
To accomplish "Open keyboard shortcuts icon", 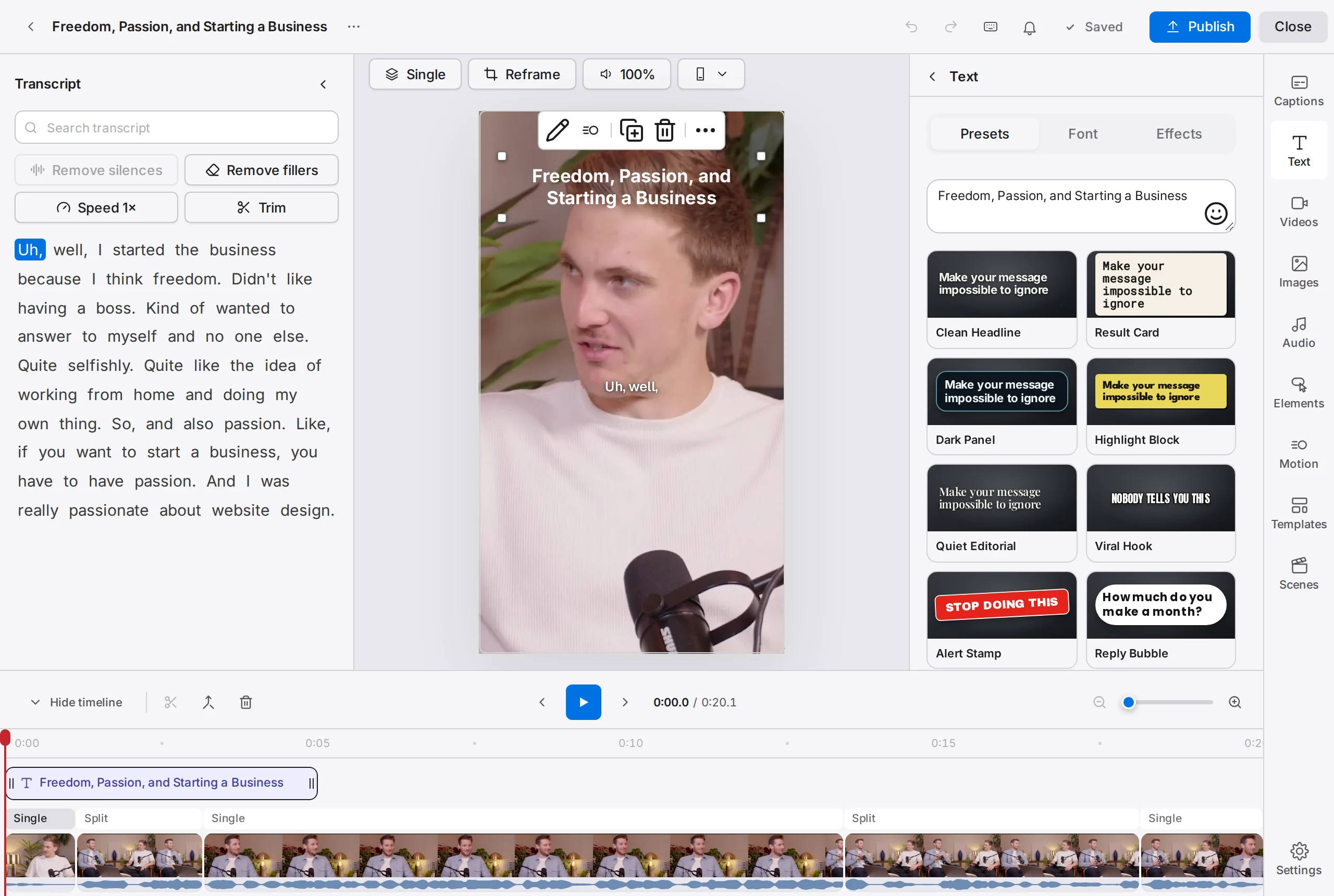I will tap(990, 27).
